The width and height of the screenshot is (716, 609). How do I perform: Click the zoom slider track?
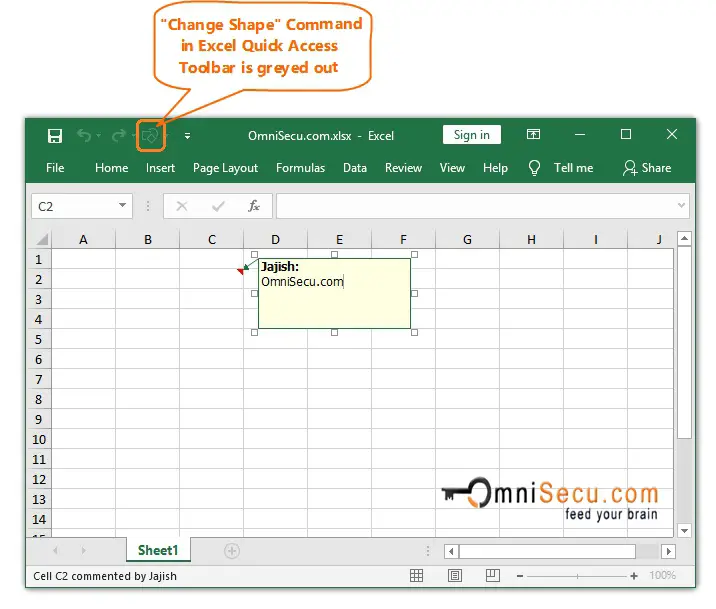coord(577,576)
